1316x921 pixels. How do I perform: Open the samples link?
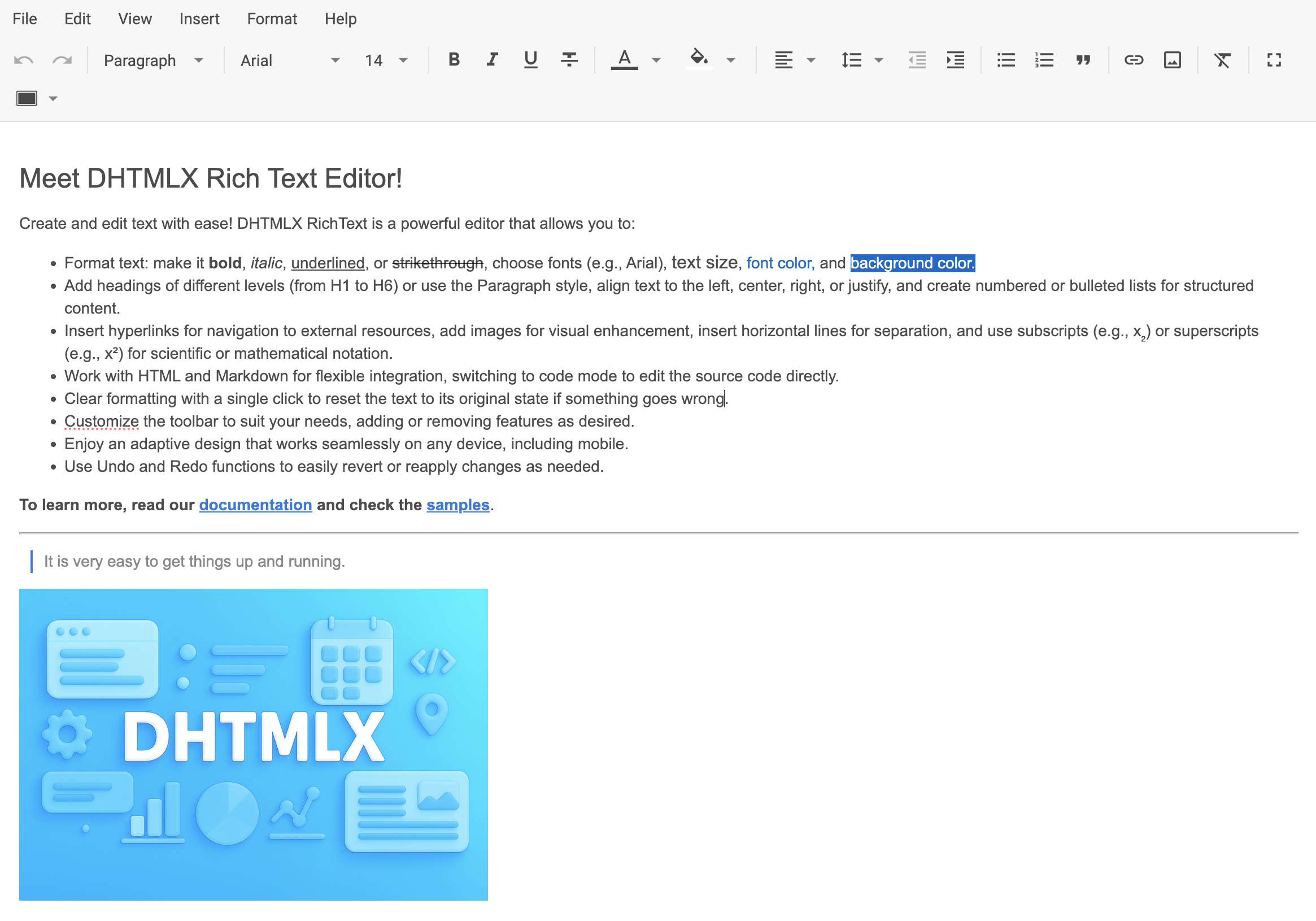point(457,505)
